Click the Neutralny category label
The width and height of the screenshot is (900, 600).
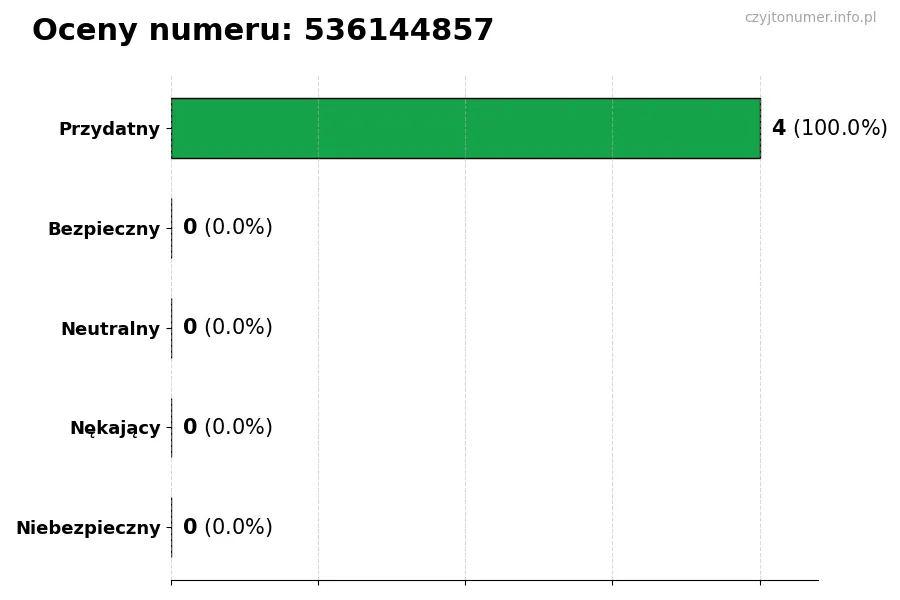tap(110, 329)
